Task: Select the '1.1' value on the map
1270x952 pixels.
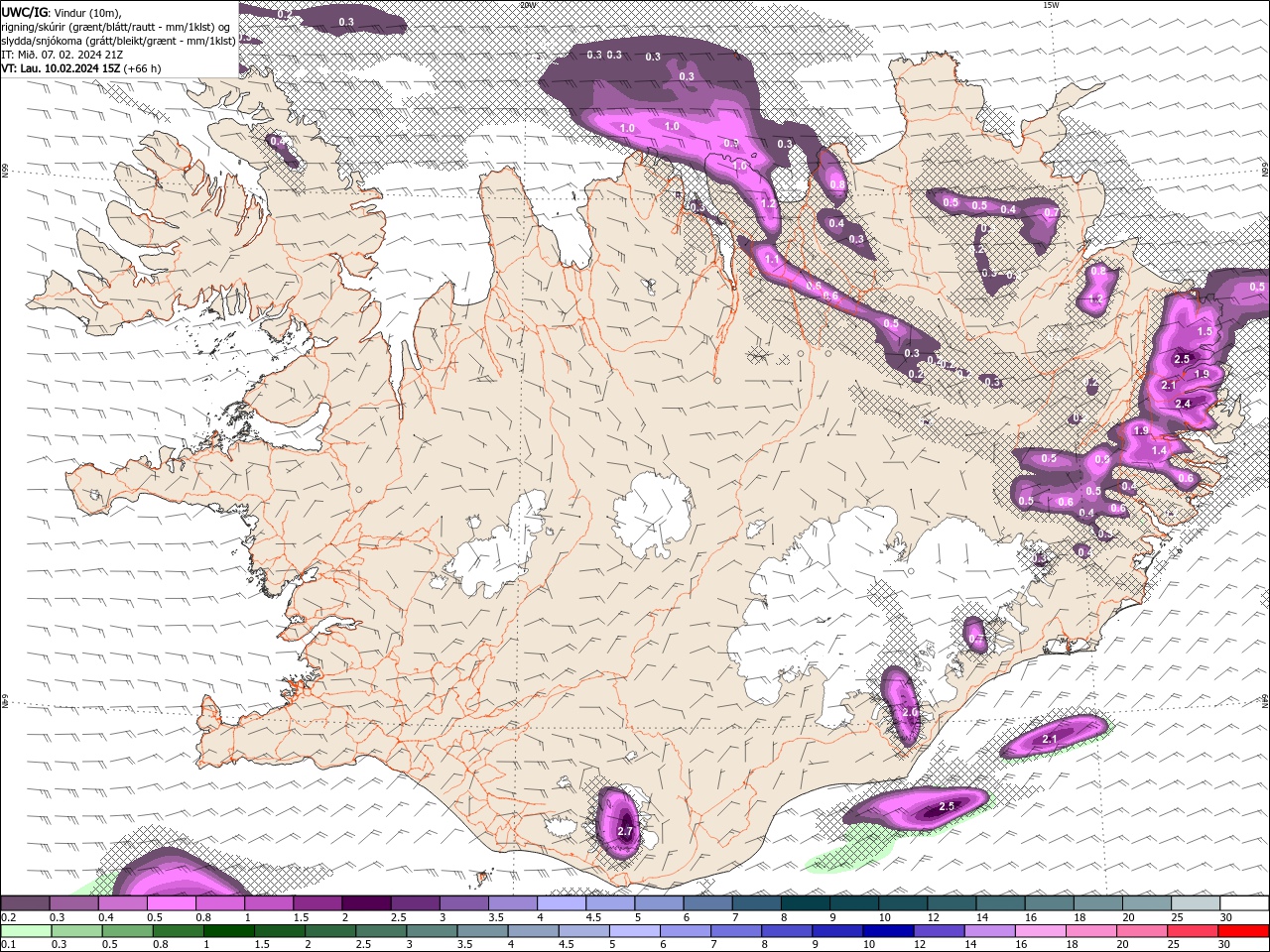Action: point(773,259)
